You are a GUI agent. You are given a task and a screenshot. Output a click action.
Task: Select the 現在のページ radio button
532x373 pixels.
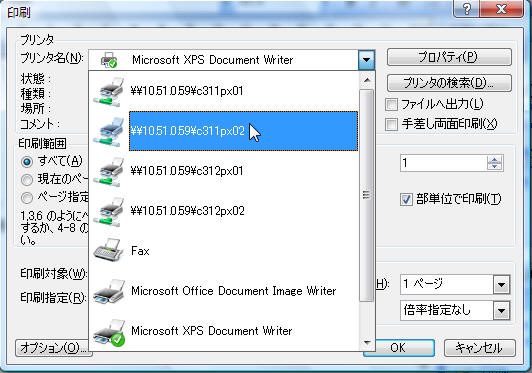pyautogui.click(x=27, y=180)
